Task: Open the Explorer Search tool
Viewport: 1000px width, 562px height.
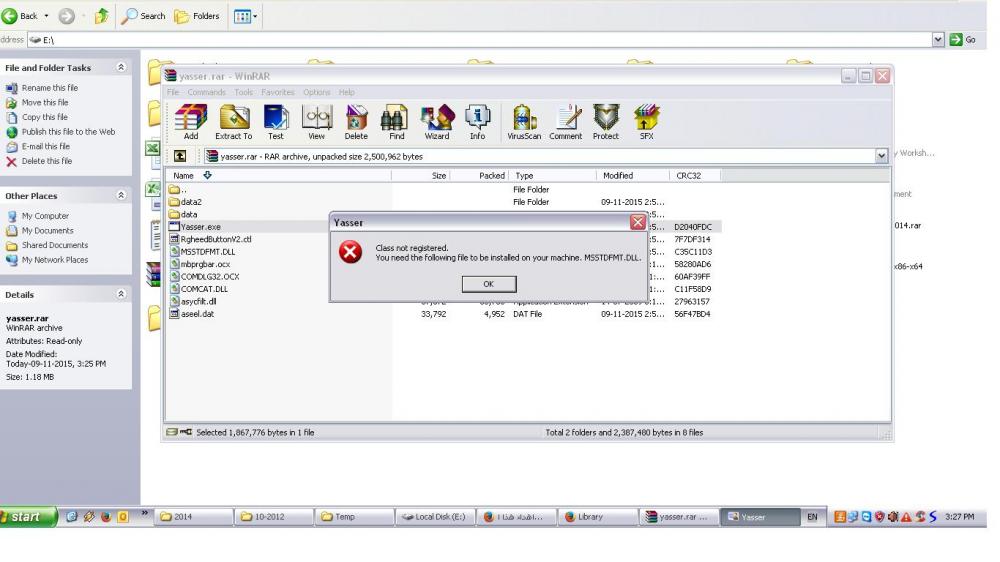Action: pyautogui.click(x=143, y=16)
